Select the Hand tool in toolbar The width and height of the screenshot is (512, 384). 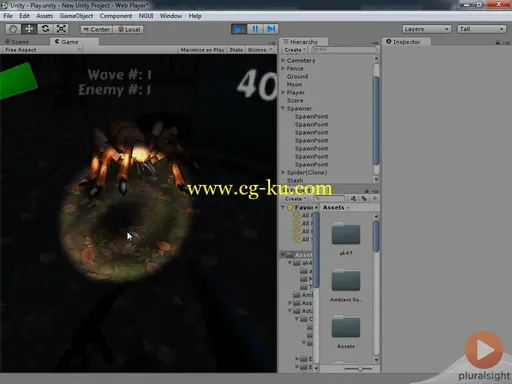[x=13, y=29]
